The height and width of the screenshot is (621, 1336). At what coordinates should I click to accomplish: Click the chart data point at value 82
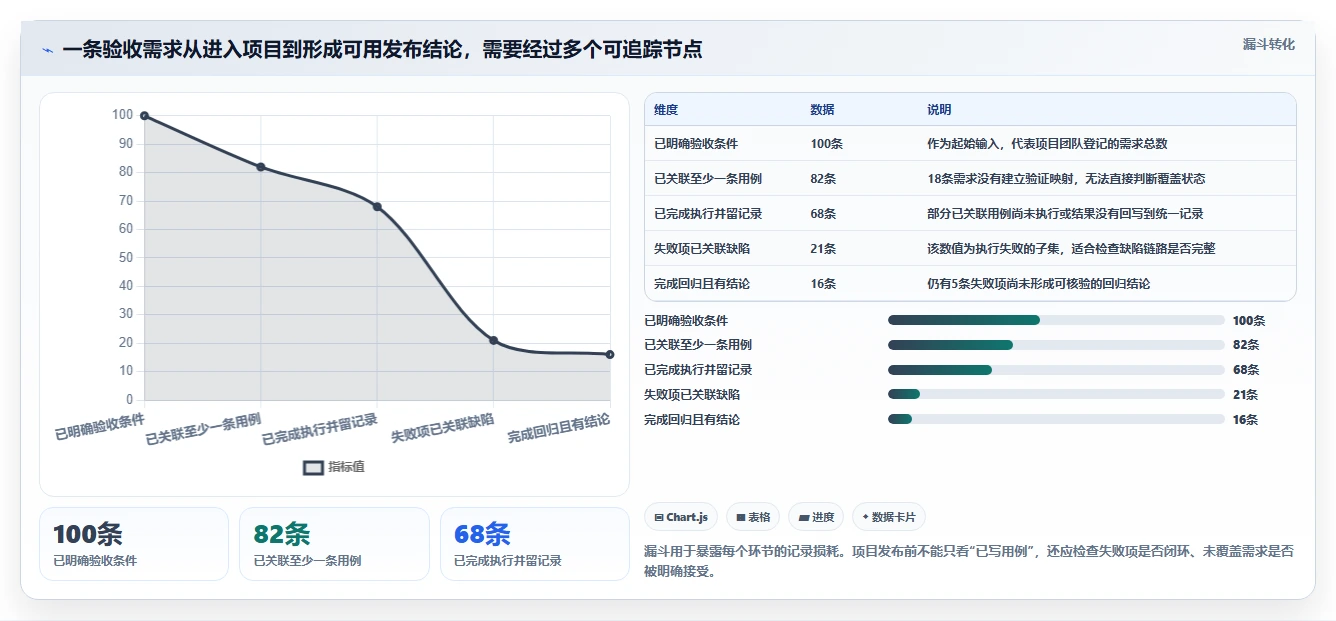(x=261, y=167)
